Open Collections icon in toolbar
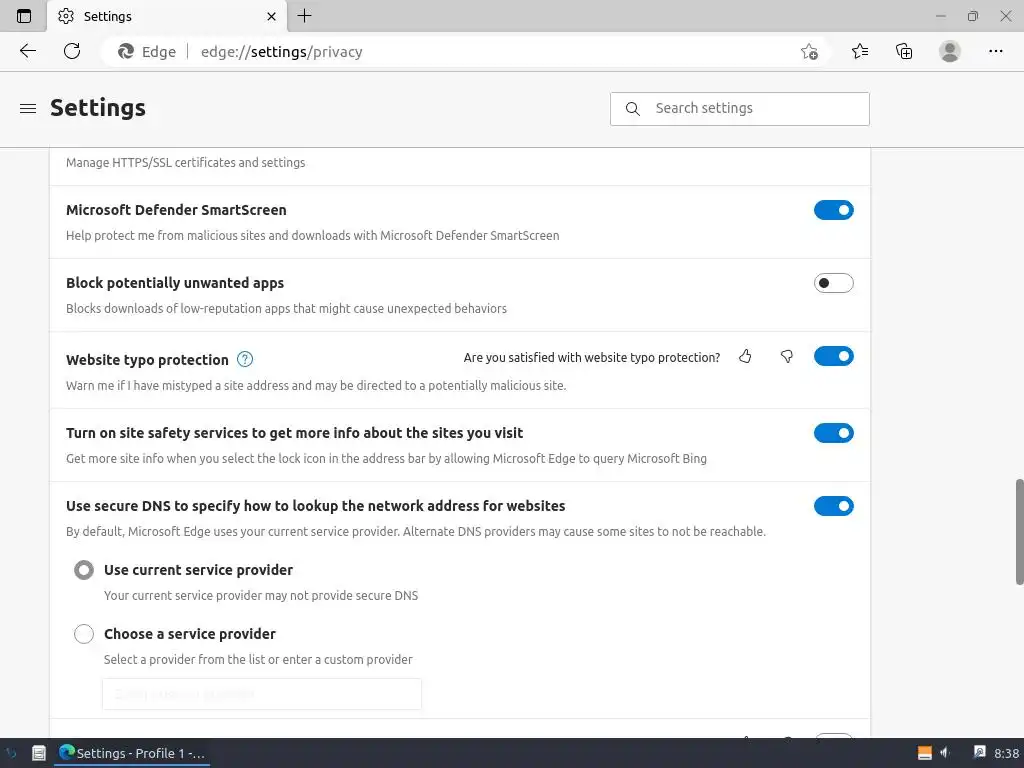 click(x=904, y=51)
